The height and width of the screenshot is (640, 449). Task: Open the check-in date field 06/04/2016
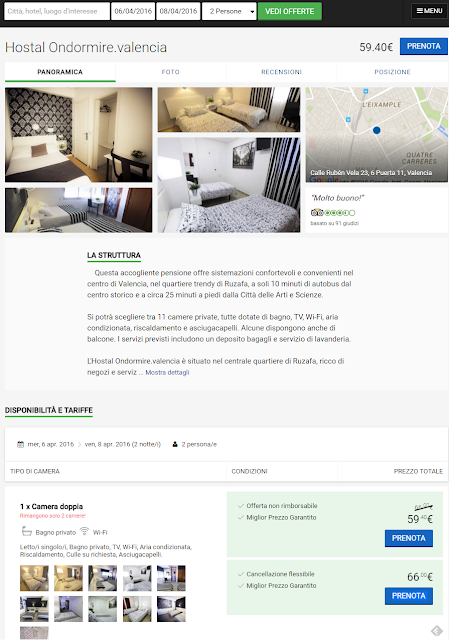click(133, 11)
